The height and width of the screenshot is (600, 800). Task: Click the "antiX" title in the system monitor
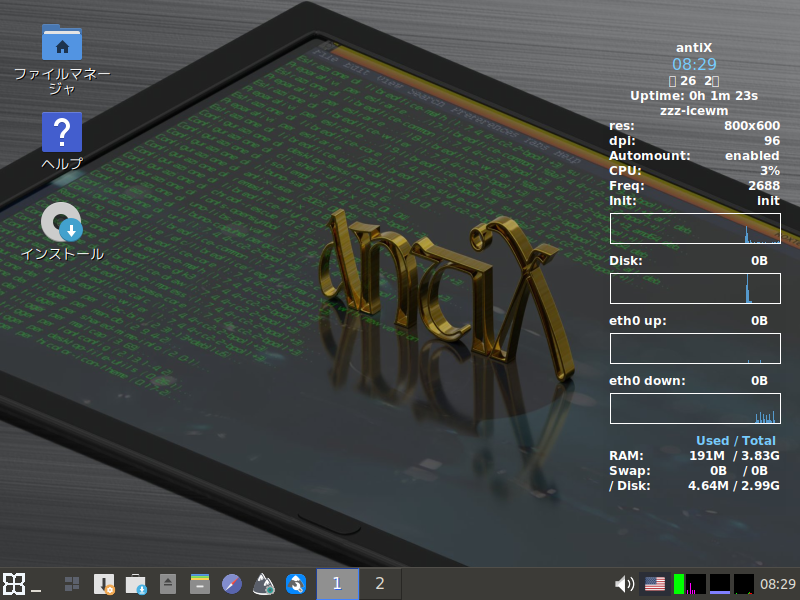point(694,47)
